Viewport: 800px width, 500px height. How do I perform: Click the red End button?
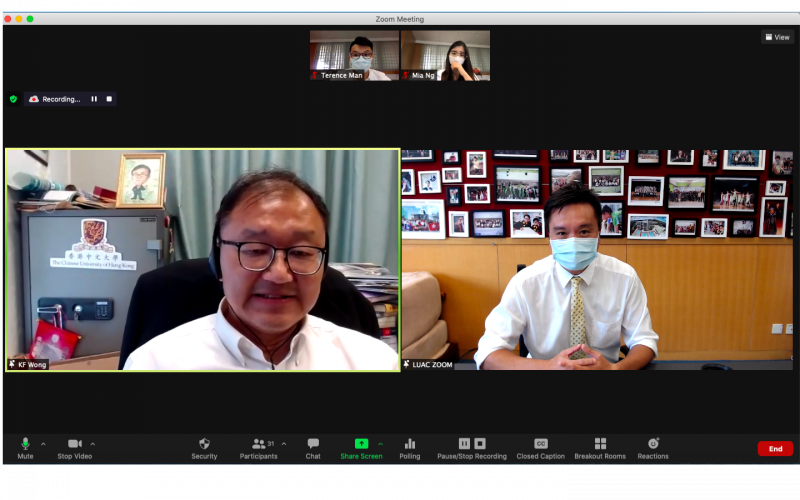(776, 448)
